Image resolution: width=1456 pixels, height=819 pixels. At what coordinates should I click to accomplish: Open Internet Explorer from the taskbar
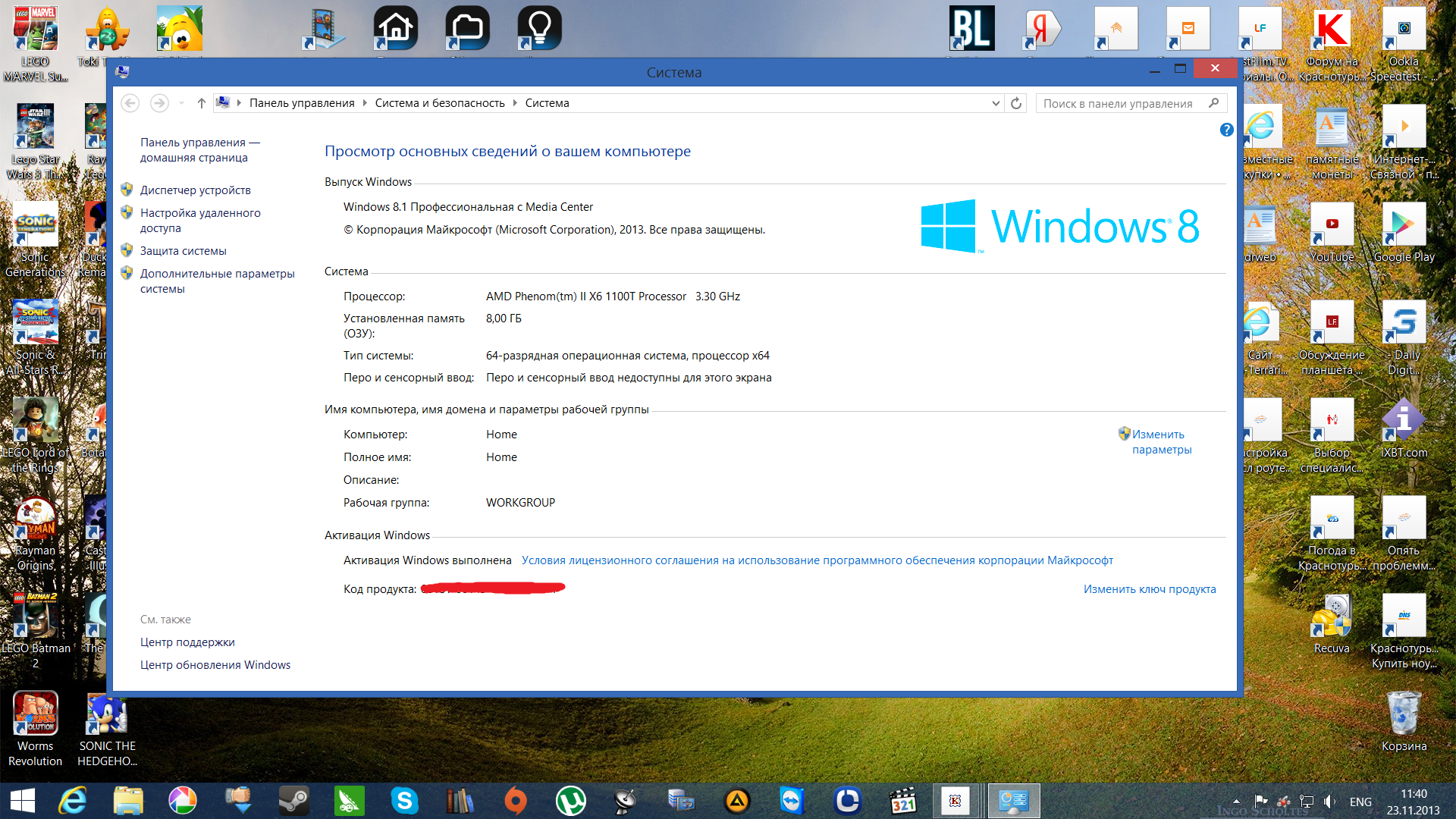[73, 800]
